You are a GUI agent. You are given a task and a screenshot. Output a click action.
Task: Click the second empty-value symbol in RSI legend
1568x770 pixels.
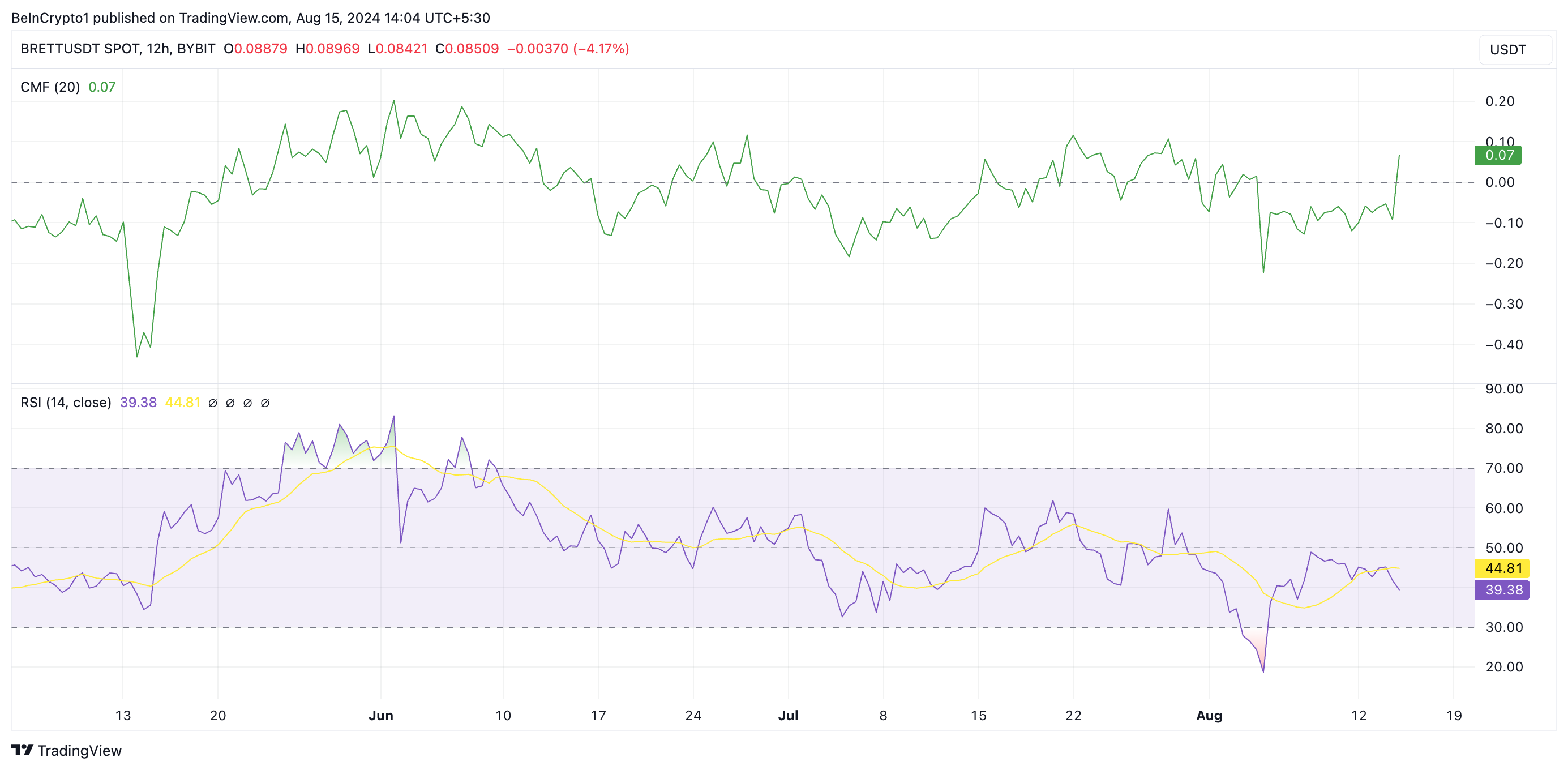tap(230, 403)
